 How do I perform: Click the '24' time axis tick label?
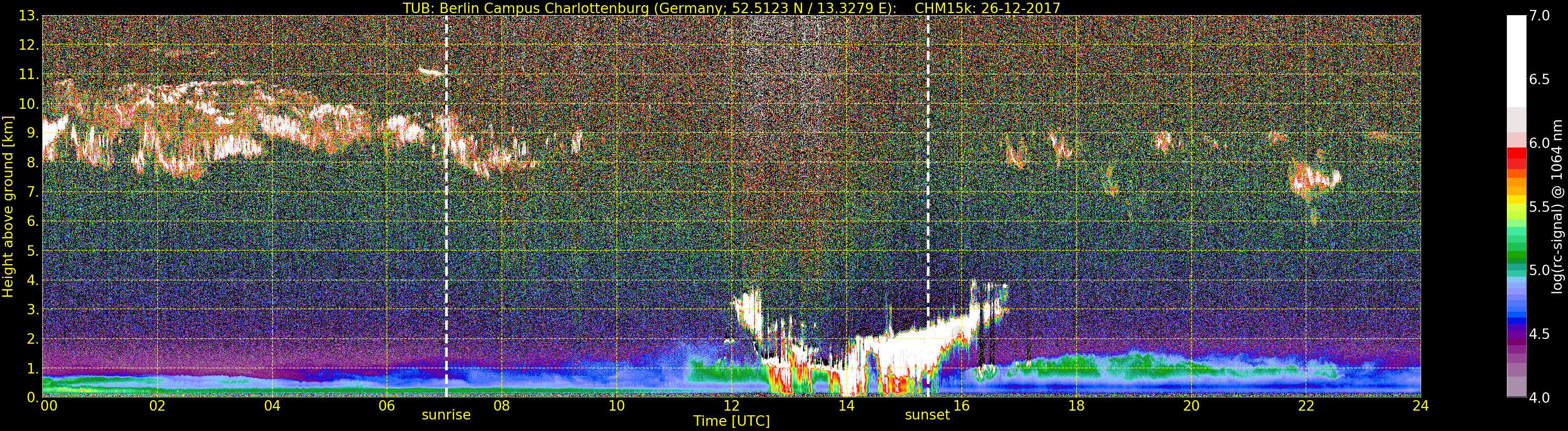click(x=1420, y=405)
